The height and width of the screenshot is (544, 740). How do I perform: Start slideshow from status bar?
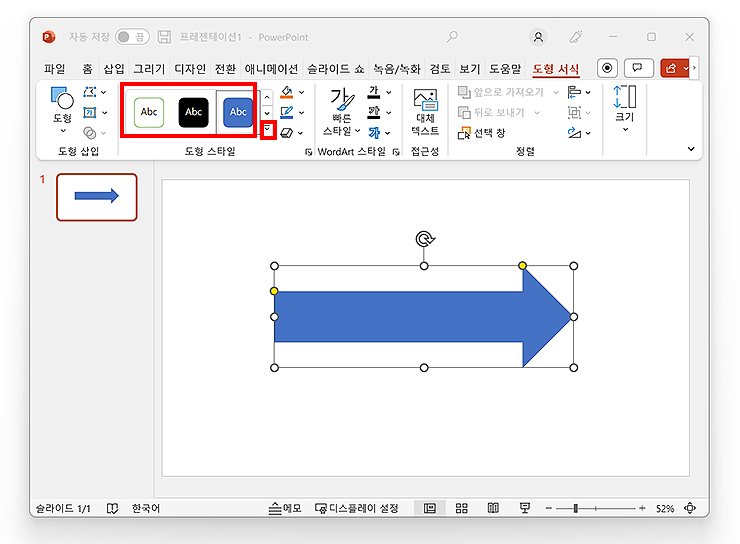click(524, 508)
